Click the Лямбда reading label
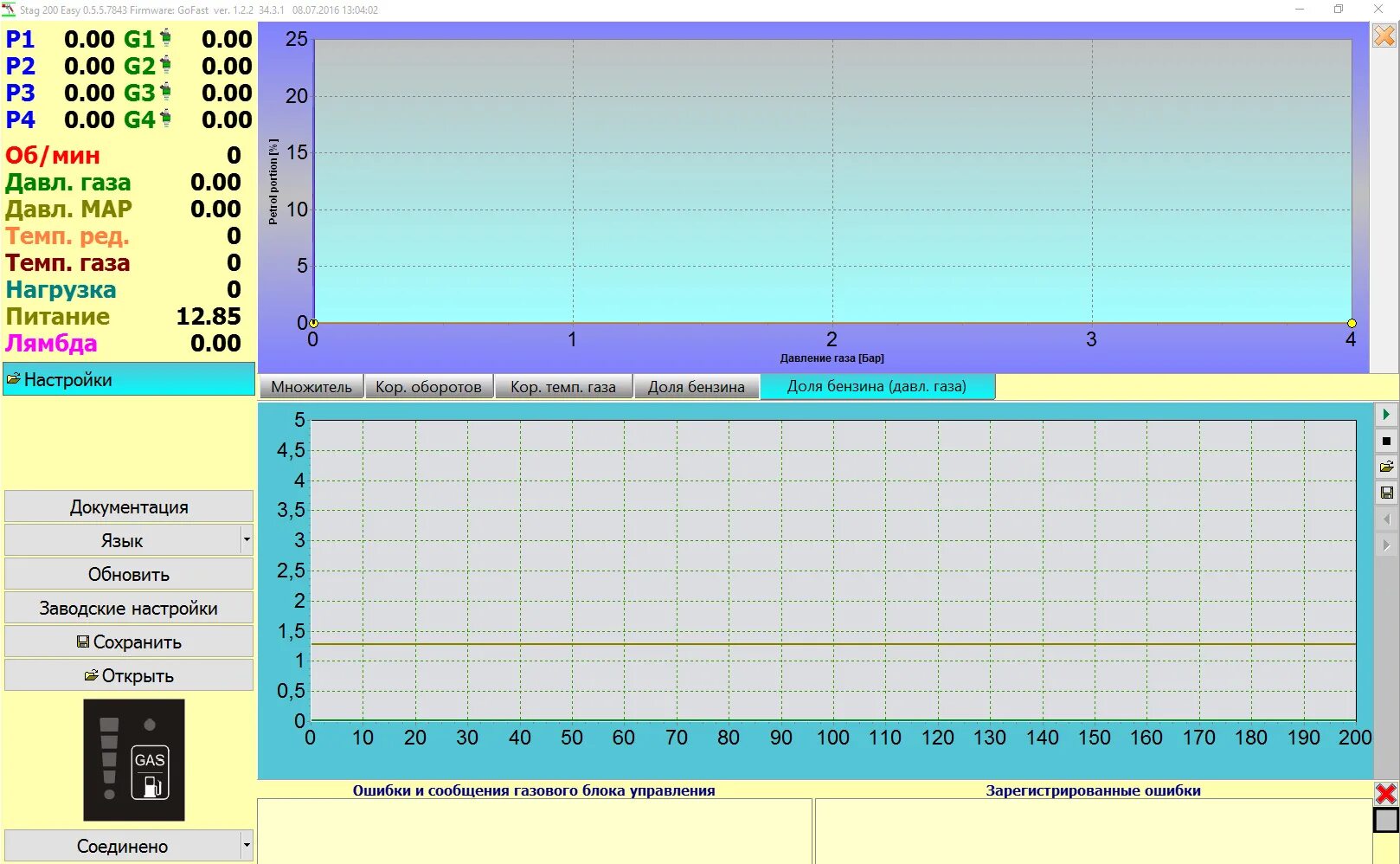This screenshot has height=864, width=1400. (51, 343)
